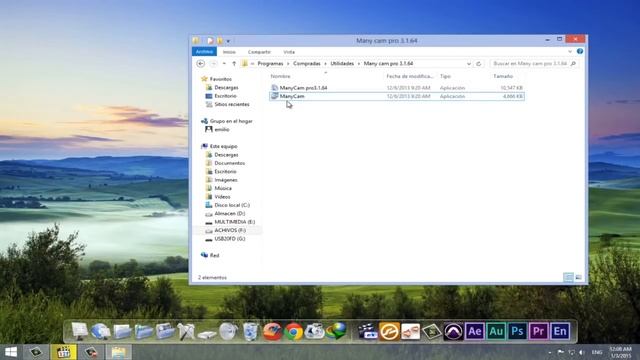This screenshot has height=360, width=640.
Task: Switch to large icons view layout
Action: [x=578, y=278]
